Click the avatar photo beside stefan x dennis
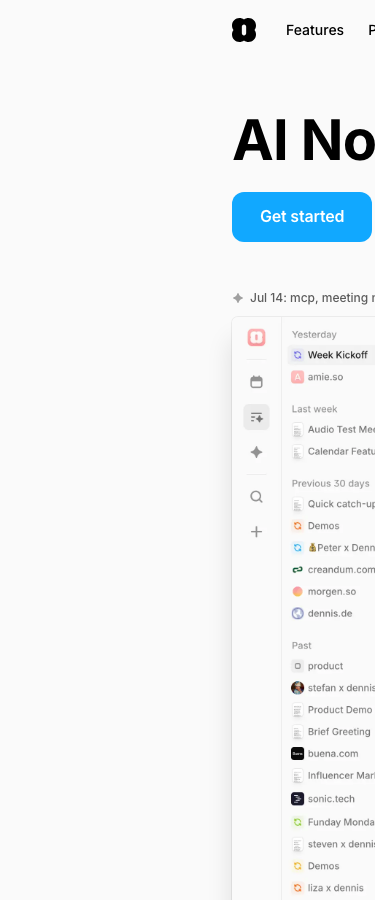Image resolution: width=375 pixels, height=900 pixels. click(x=297, y=688)
